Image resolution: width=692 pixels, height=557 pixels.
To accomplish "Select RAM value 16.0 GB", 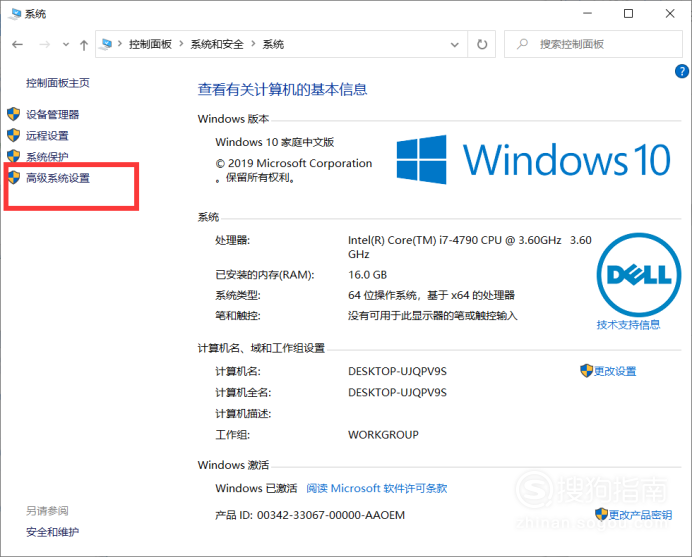I will [367, 275].
